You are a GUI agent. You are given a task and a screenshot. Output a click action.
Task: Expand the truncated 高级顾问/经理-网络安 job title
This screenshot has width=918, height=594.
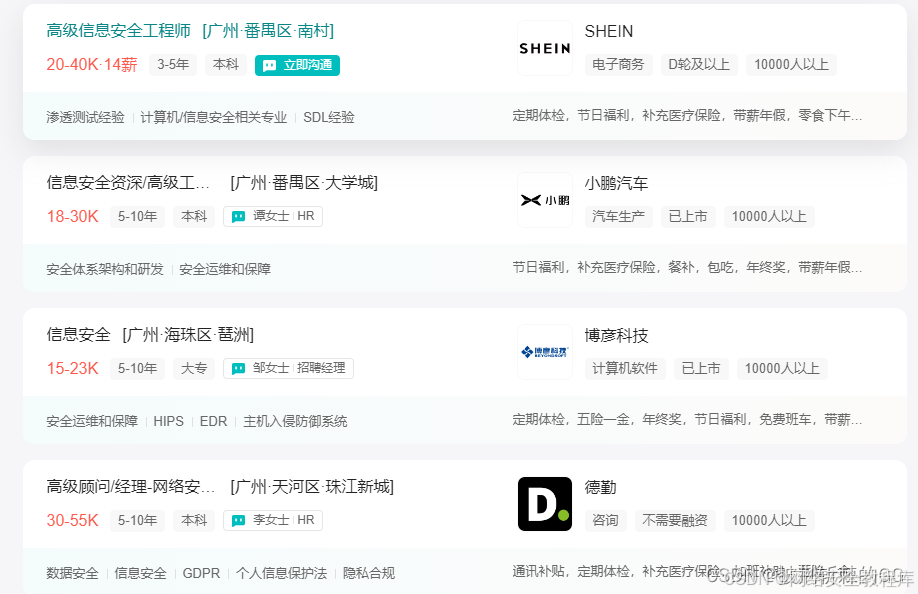click(x=130, y=487)
